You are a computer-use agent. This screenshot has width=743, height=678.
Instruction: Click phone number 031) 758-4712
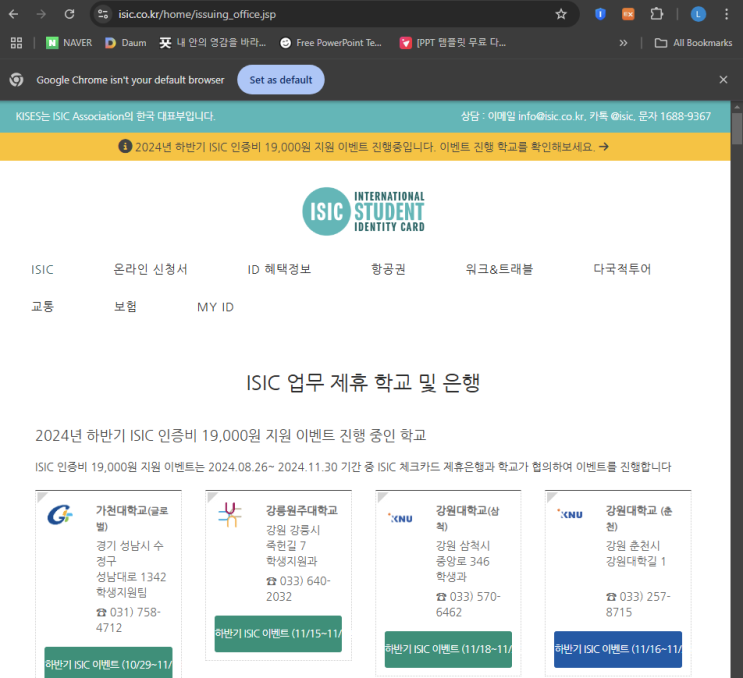click(x=128, y=620)
